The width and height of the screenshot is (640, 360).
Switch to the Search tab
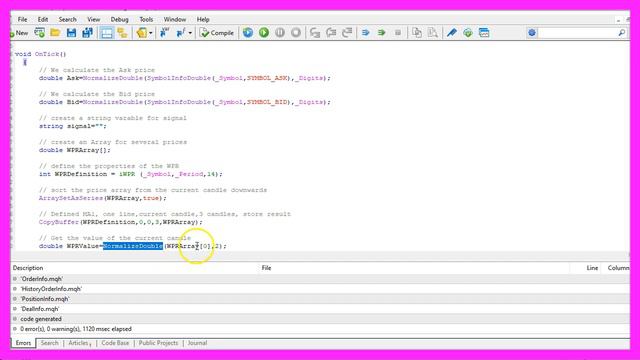click(49, 343)
